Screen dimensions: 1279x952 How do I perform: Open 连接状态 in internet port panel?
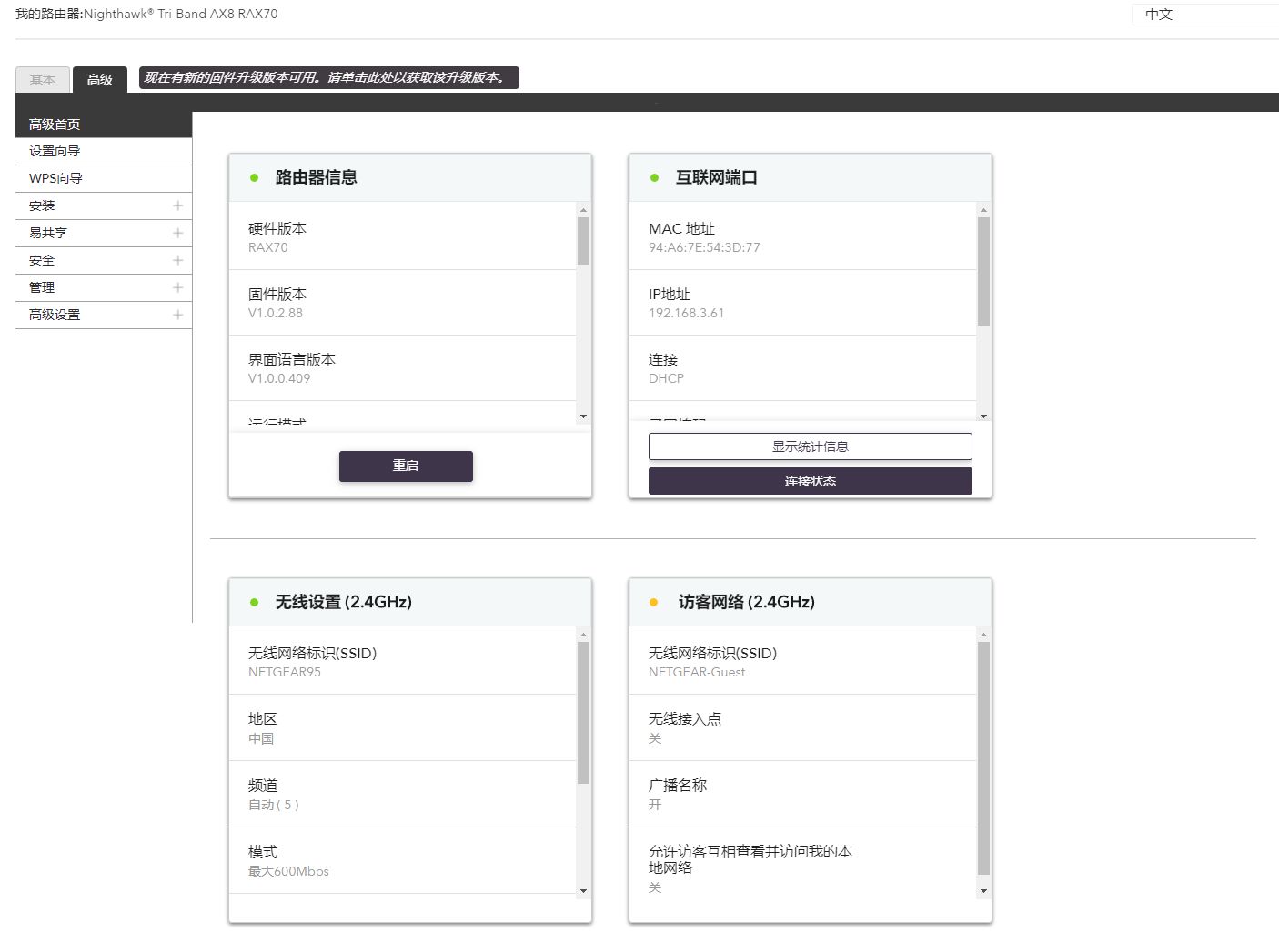810,481
